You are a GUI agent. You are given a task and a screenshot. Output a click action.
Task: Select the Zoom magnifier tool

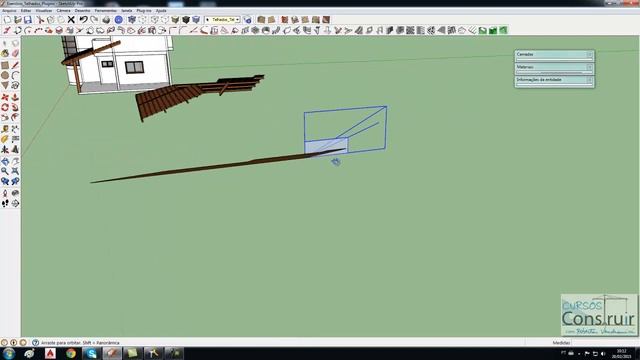[x=5, y=171]
